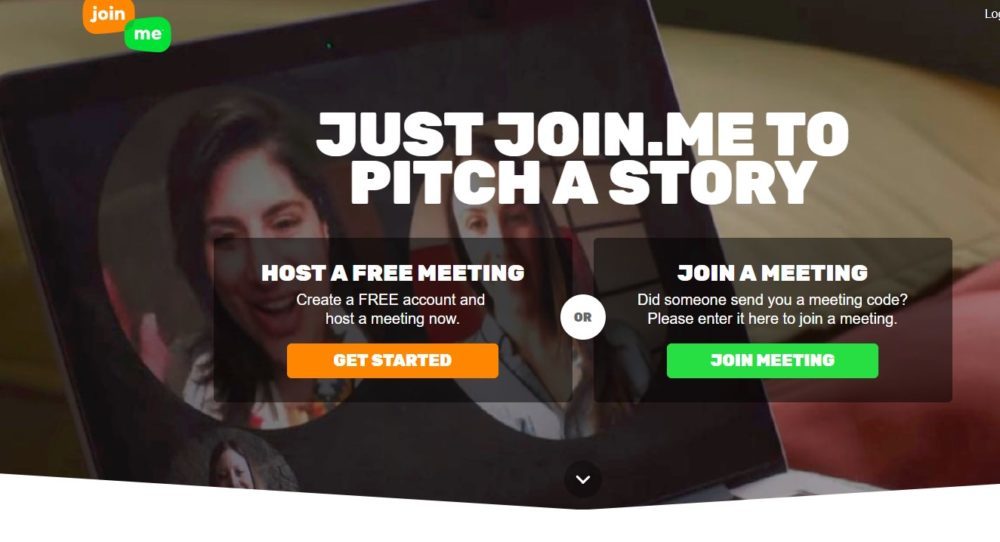This screenshot has height=542, width=1000.
Task: Click the green JOIN MEETING button
Action: coord(772,361)
